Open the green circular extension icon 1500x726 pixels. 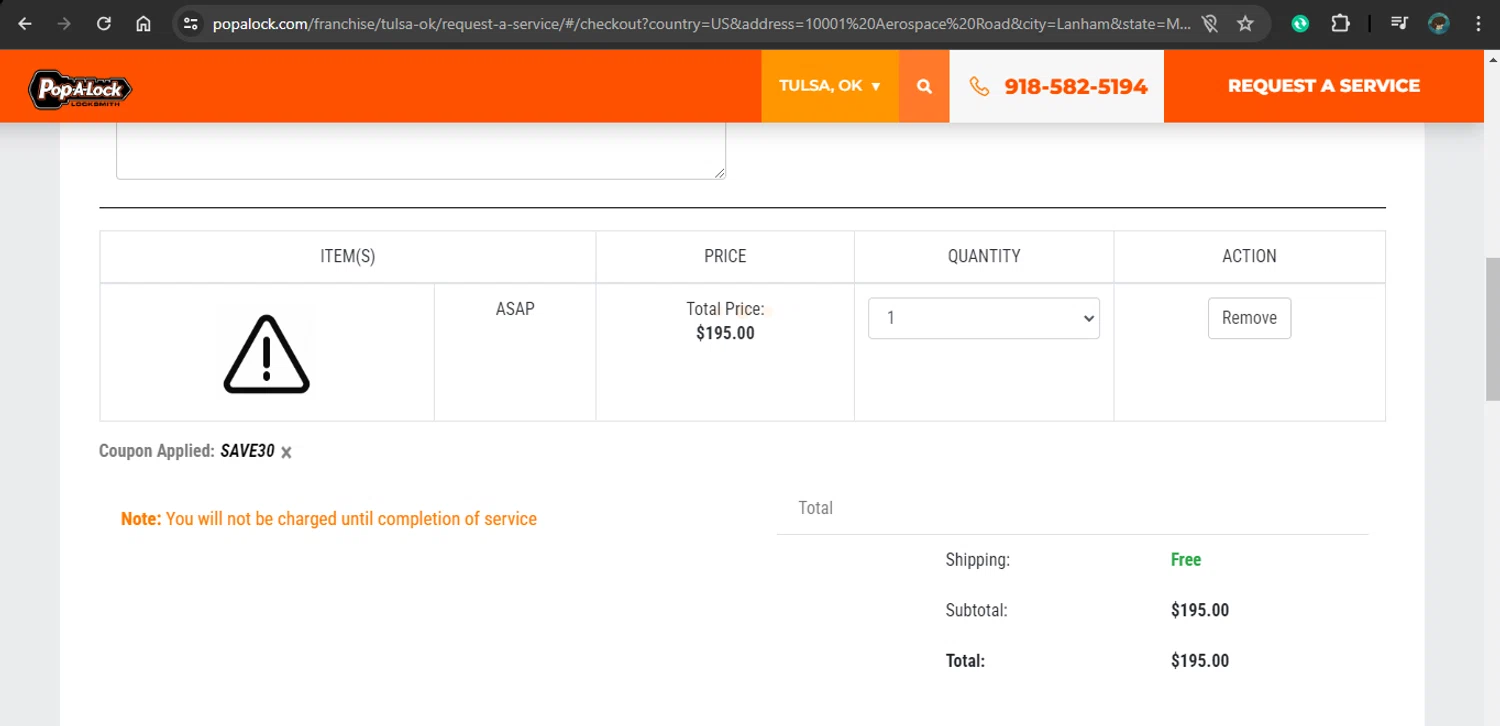coord(1300,24)
